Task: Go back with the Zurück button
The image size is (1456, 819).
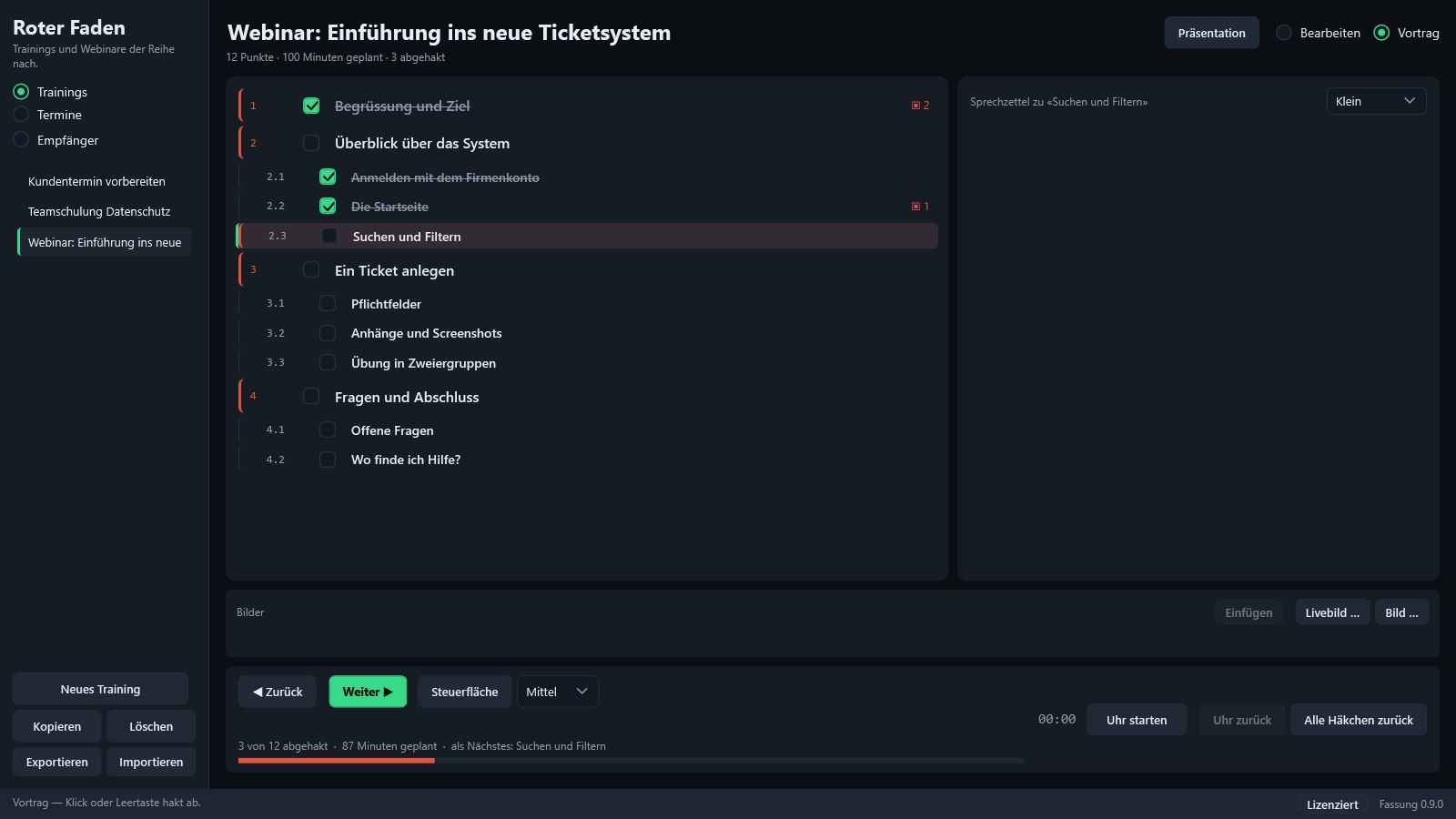Action: pyautogui.click(x=278, y=692)
